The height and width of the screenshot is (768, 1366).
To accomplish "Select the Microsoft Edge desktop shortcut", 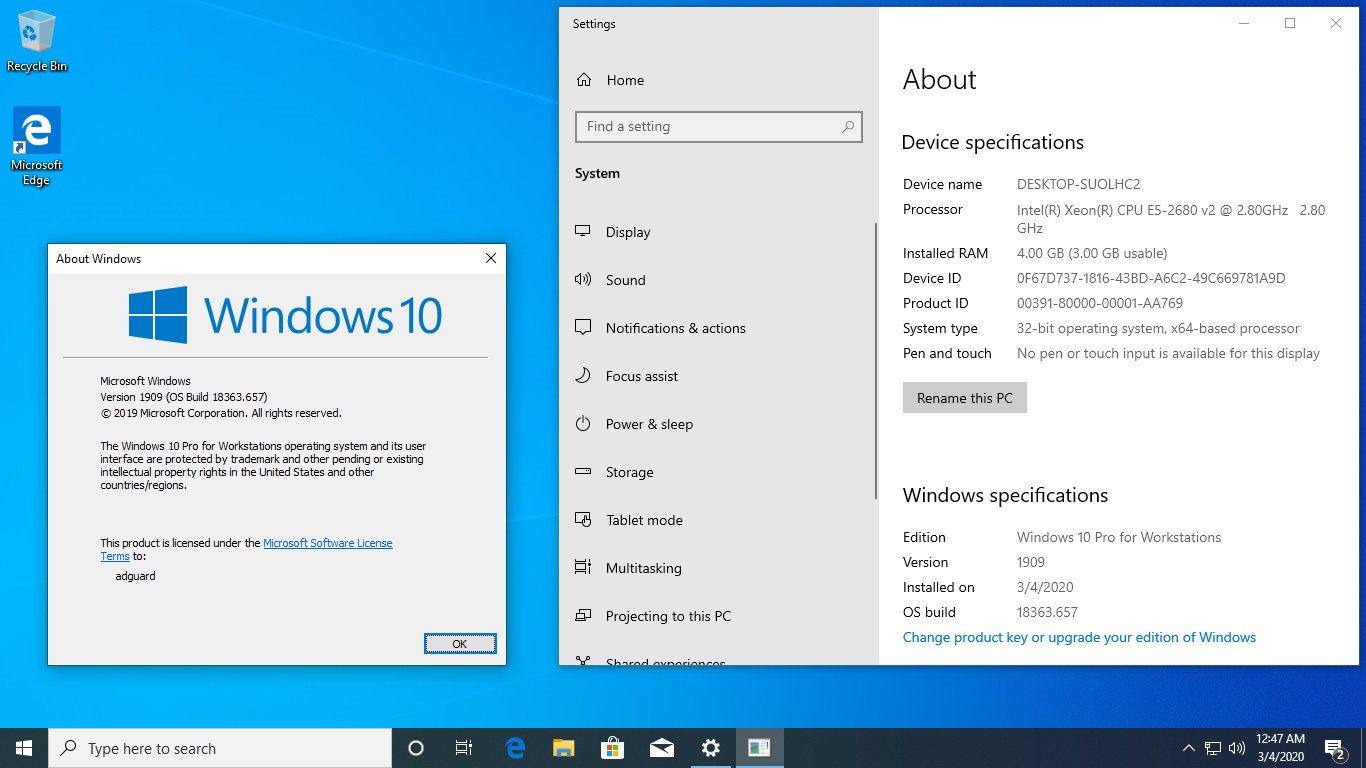I will [37, 147].
